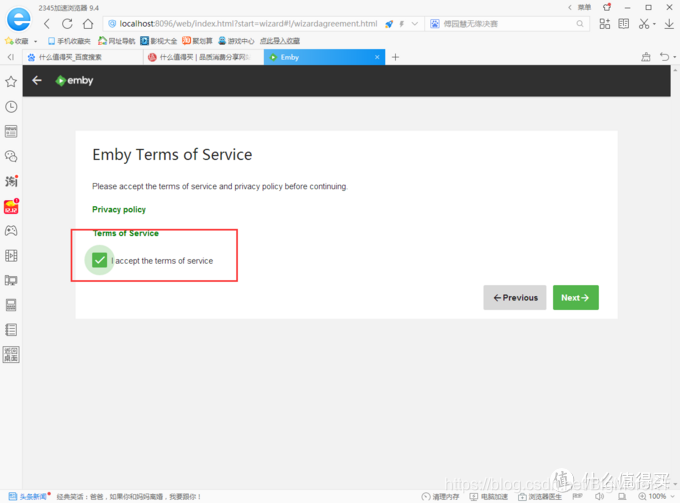Open live TV icon in left sidebar
Image resolution: width=680 pixels, height=503 pixels.
click(x=11, y=281)
